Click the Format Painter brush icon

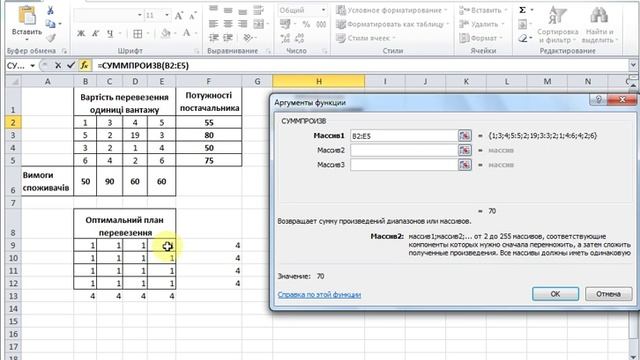tap(51, 38)
